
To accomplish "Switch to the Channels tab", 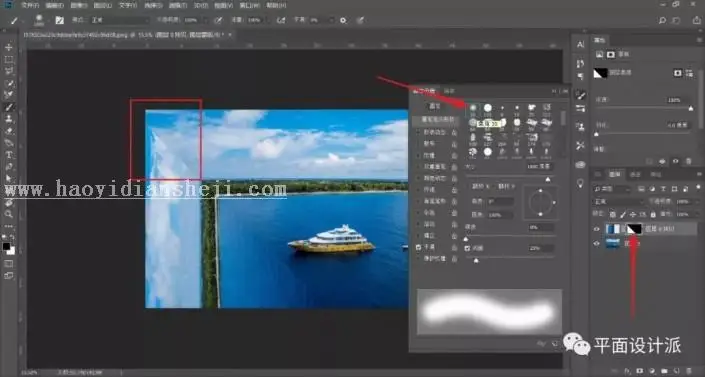I will coord(635,174).
